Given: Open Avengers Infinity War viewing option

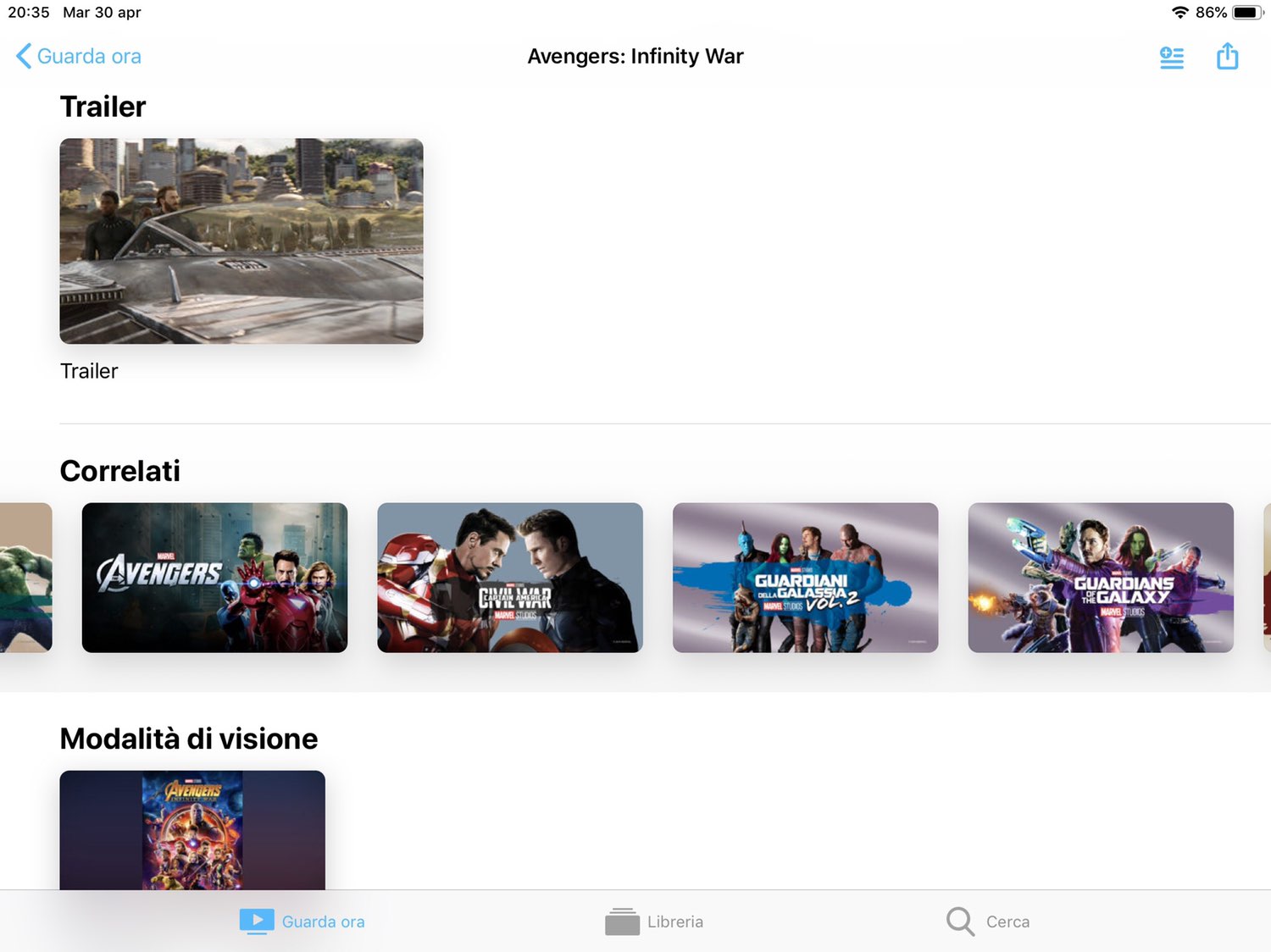Looking at the screenshot, I should point(192,830).
